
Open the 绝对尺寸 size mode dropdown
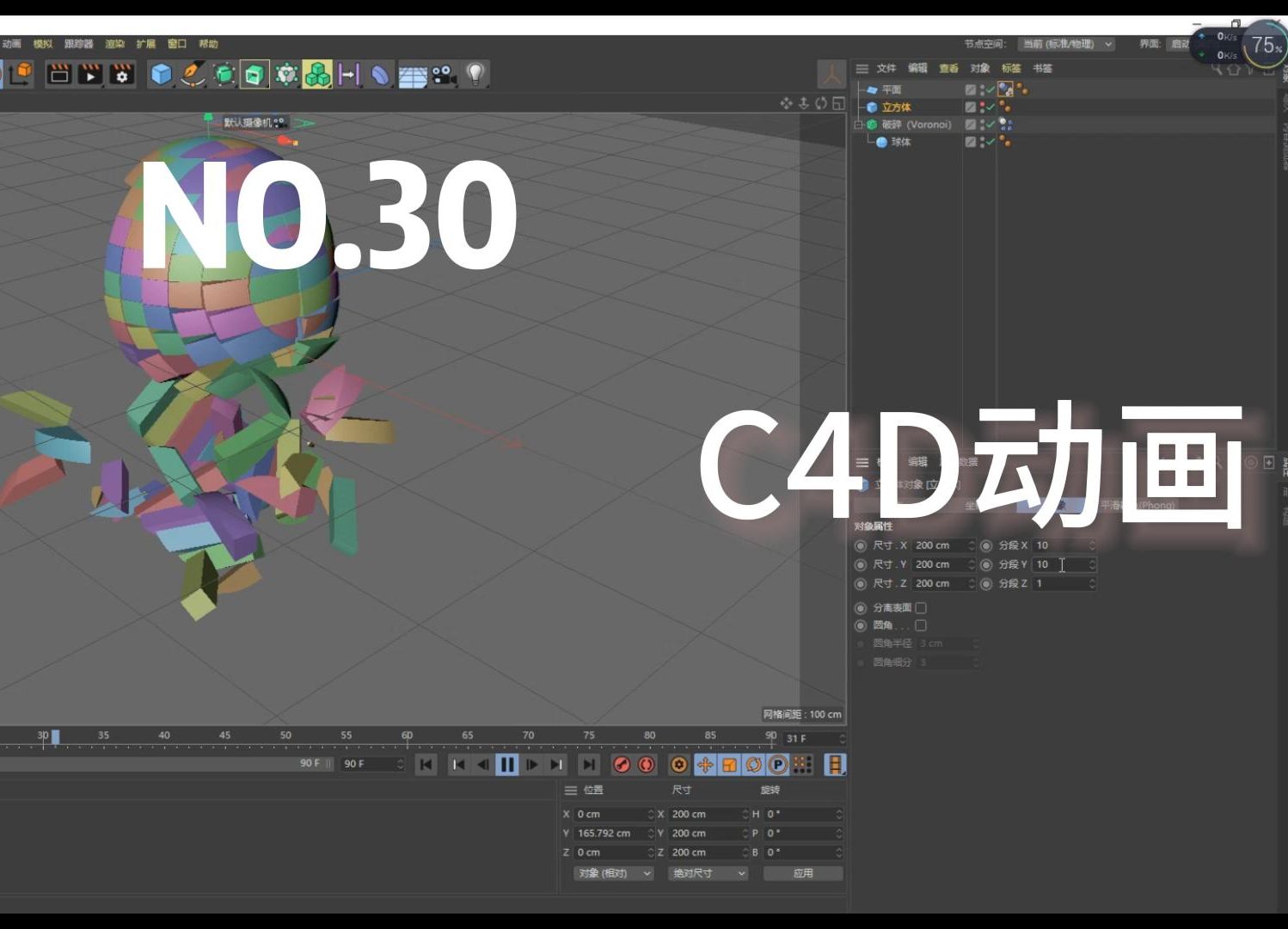pyautogui.click(x=708, y=873)
